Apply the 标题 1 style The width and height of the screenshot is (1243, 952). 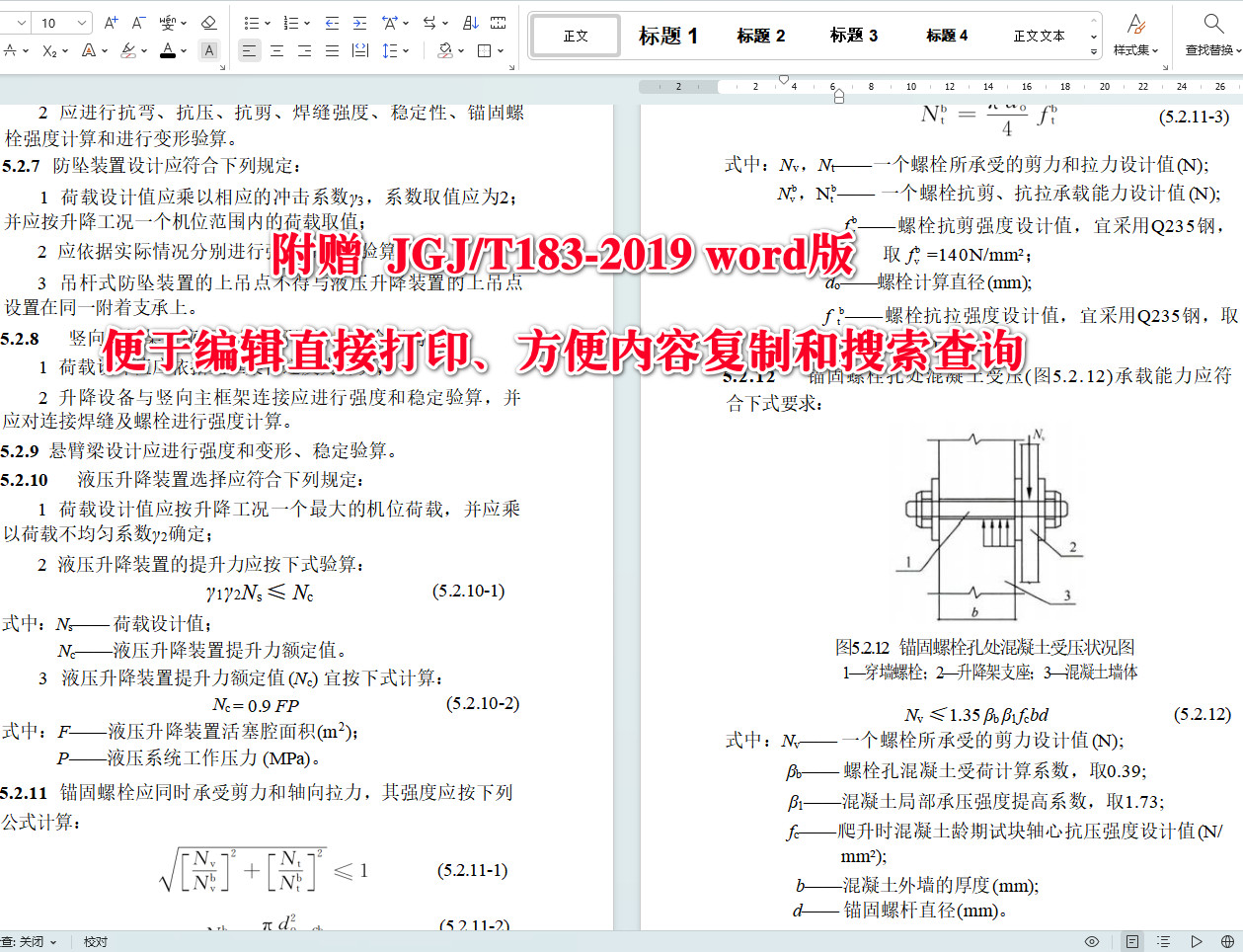click(668, 36)
